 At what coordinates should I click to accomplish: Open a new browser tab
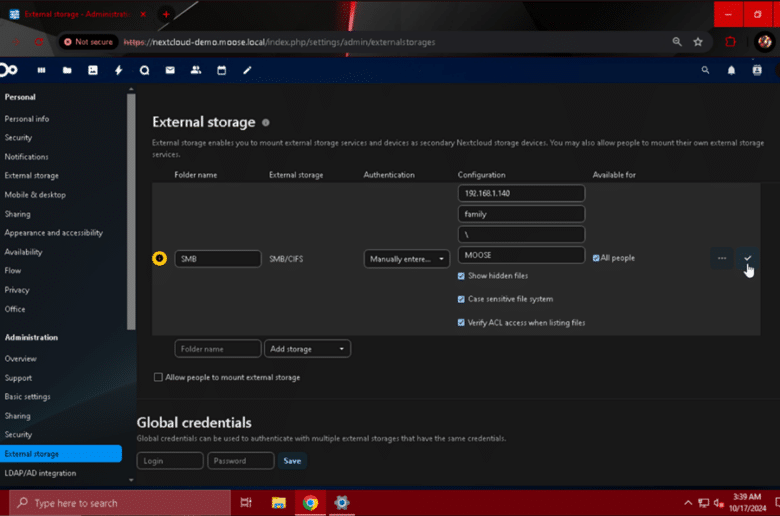click(166, 14)
